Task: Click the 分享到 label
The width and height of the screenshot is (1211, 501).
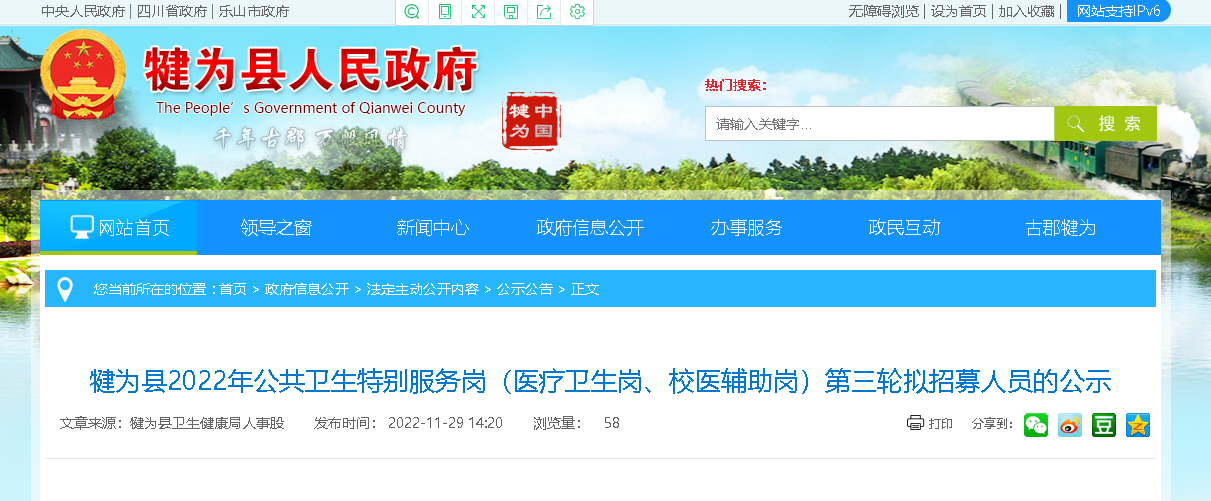Action: pyautogui.click(x=993, y=423)
